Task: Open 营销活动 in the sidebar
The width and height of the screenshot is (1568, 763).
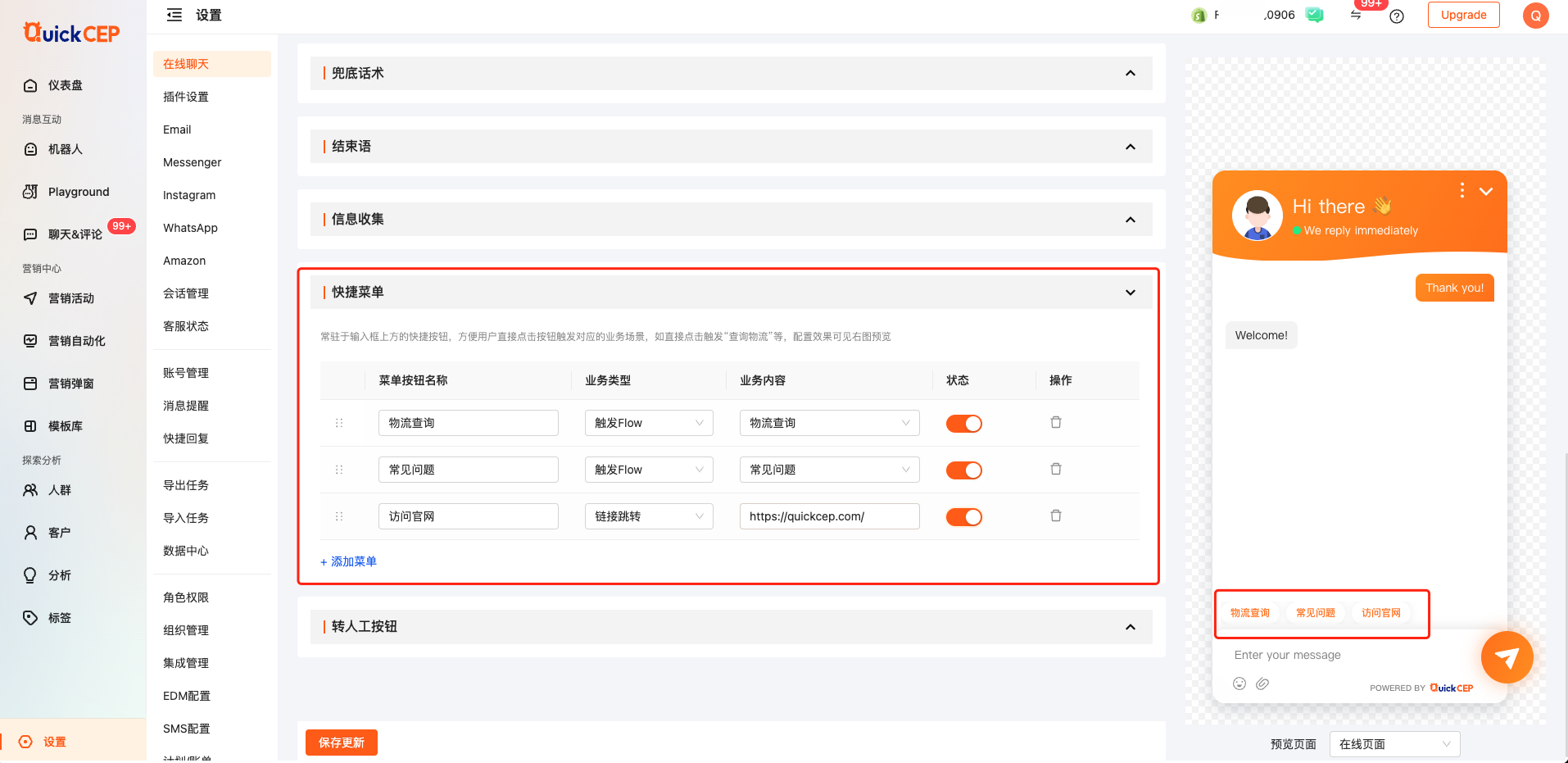Action: (x=73, y=298)
